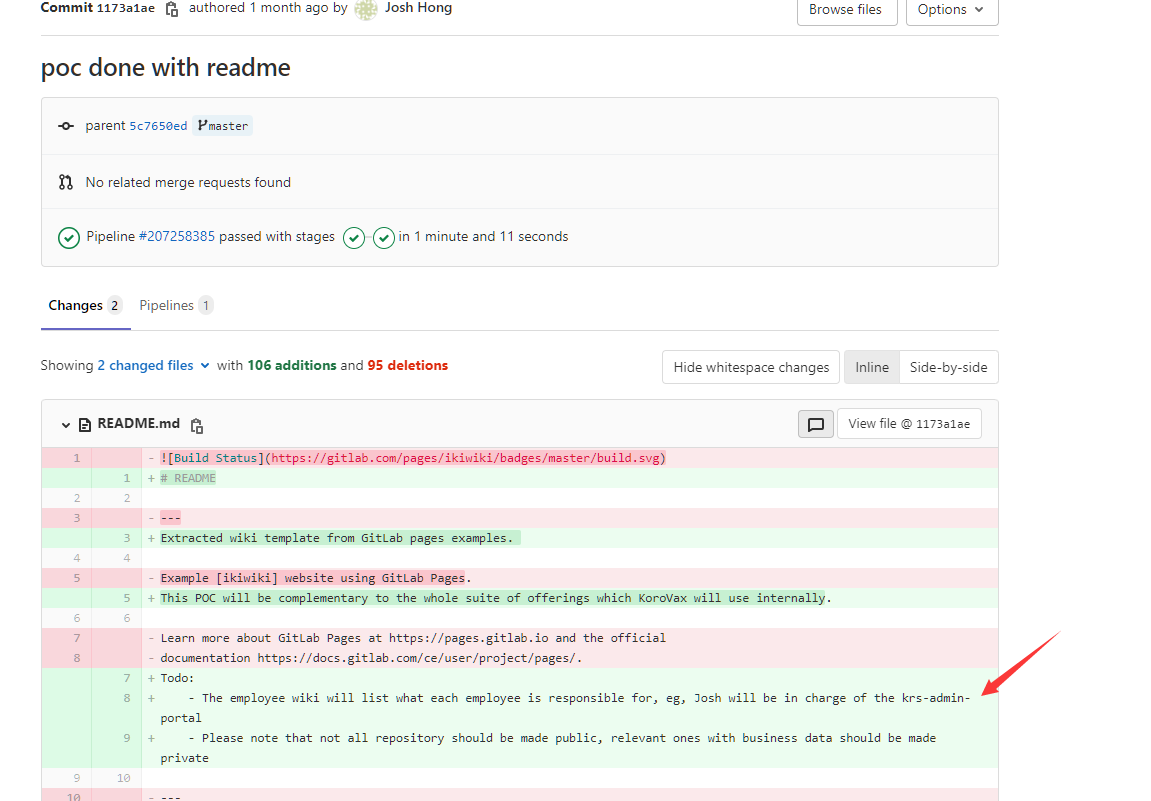The image size is (1151, 801).
Task: Open parent commit 5c7650ed link
Action: coord(158,126)
